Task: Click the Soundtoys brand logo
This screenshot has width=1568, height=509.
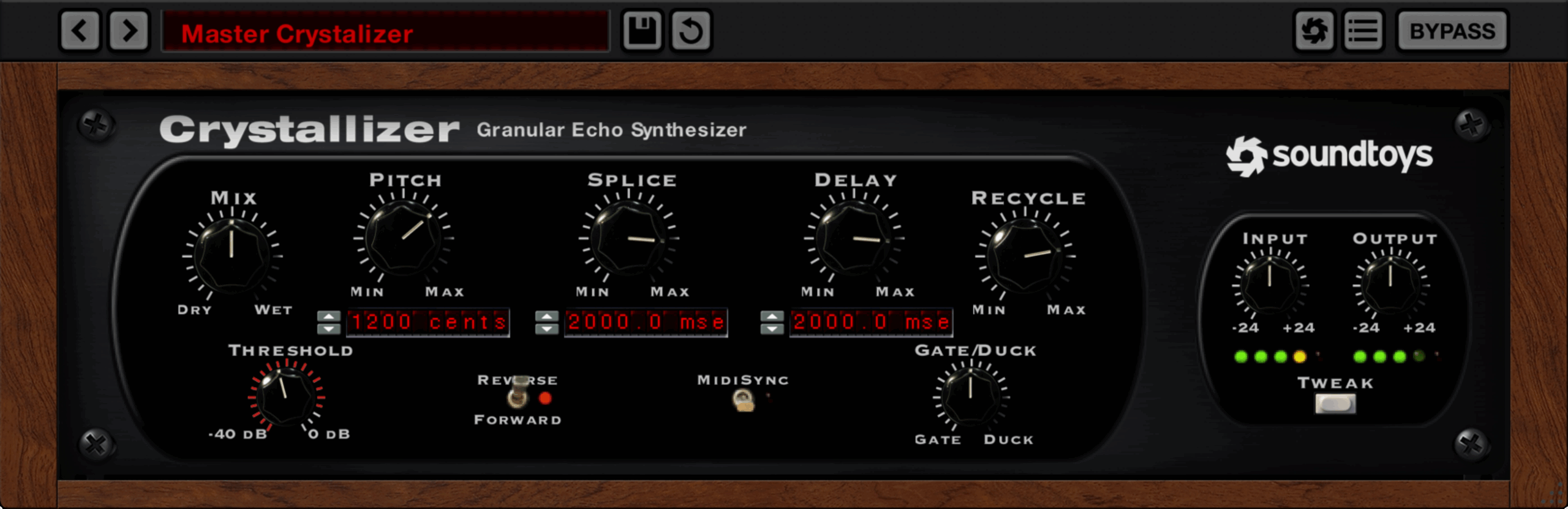Action: pos(1329,156)
